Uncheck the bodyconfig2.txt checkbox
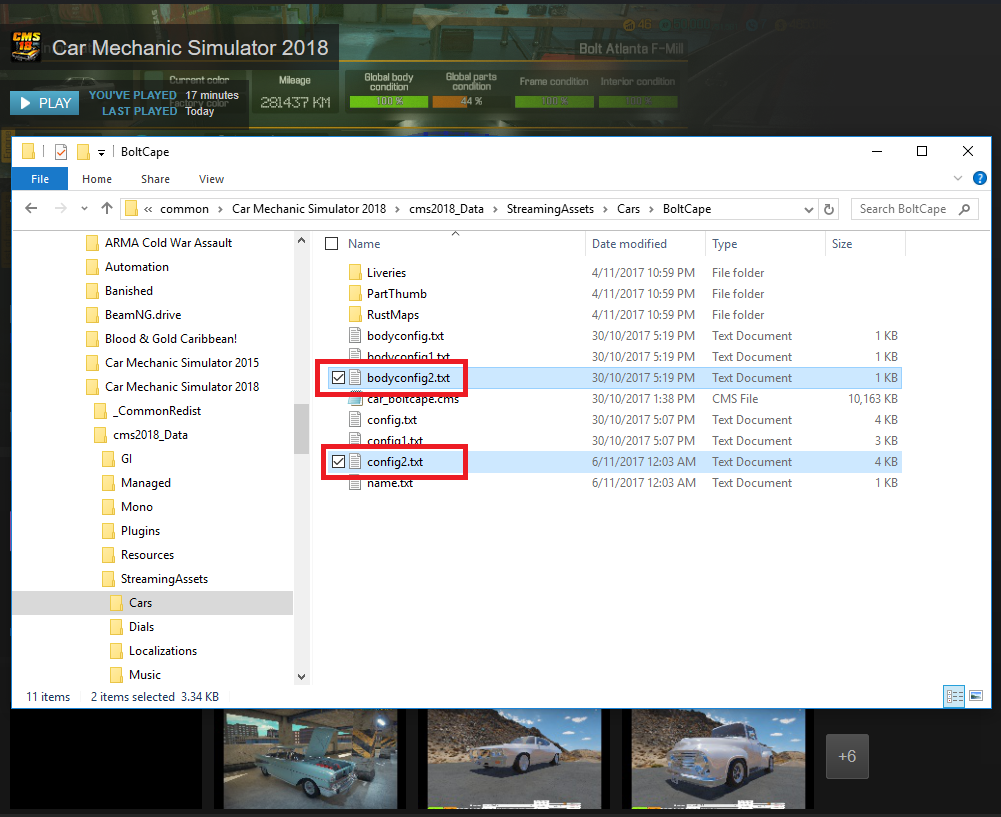 [338, 378]
